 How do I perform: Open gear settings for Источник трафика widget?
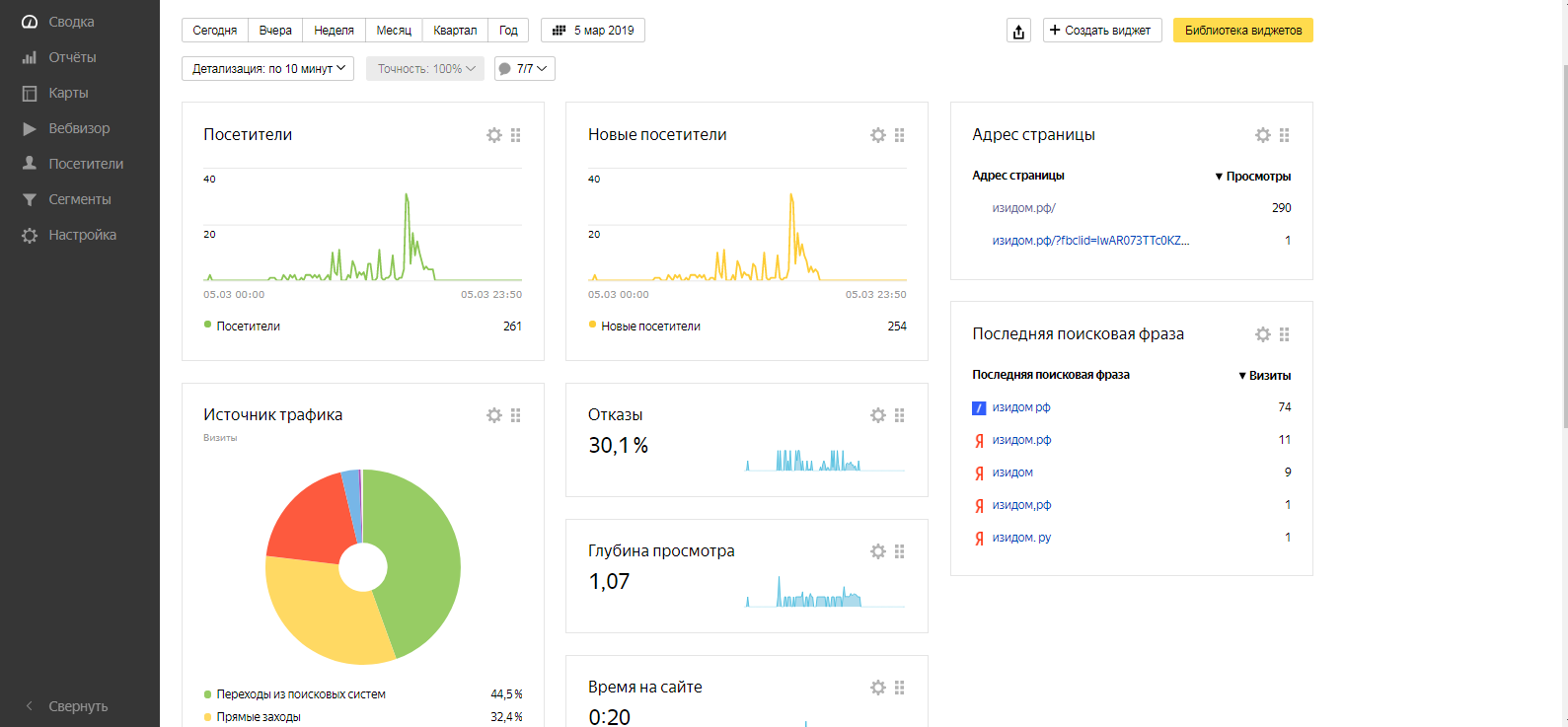(x=494, y=415)
